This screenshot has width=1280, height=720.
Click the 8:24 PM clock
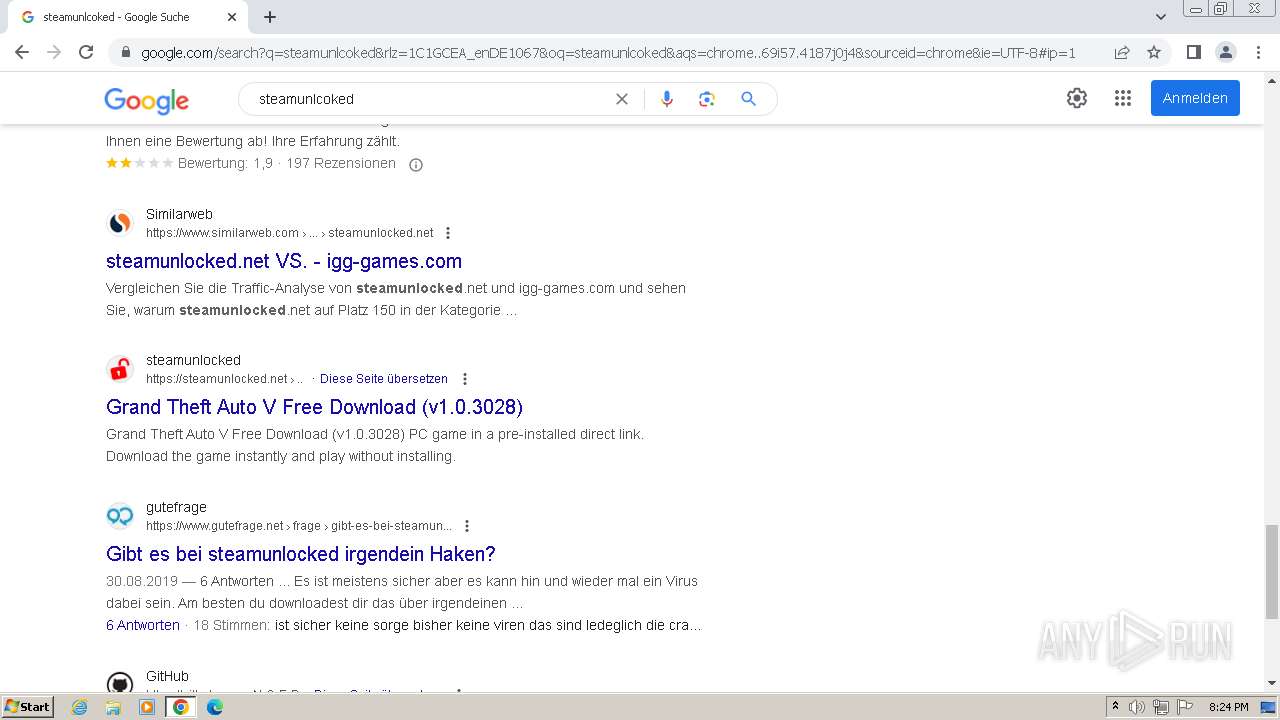click(x=1229, y=707)
